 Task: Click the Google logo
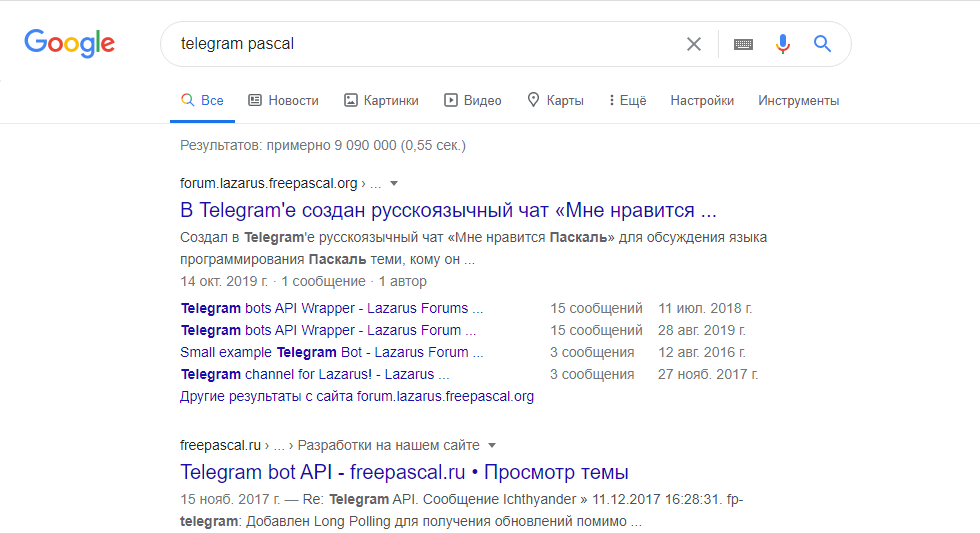(x=69, y=43)
